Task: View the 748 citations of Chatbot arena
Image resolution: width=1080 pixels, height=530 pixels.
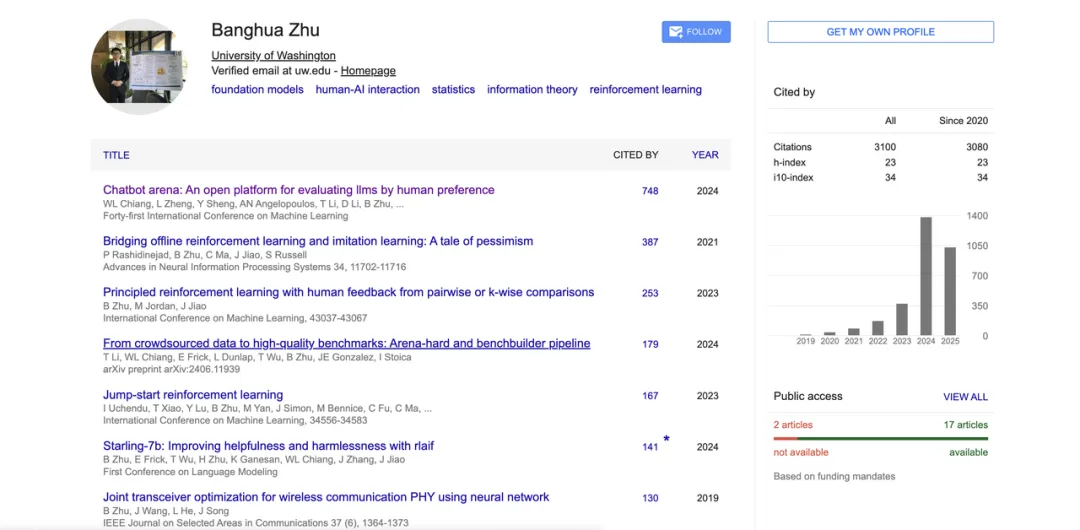Action: 650,191
